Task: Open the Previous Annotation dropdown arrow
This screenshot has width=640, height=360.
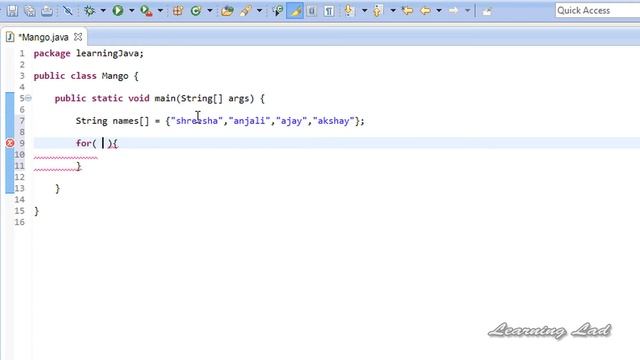Action: tap(393, 11)
